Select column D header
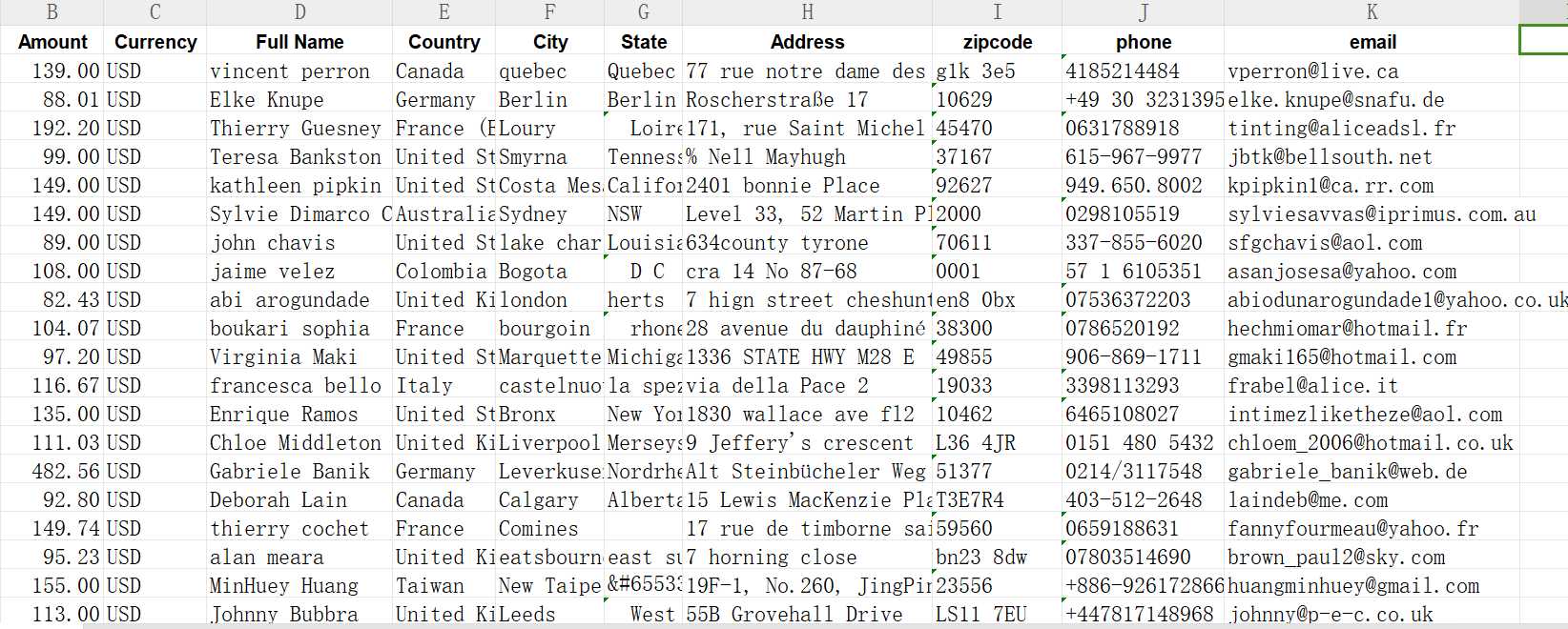The image size is (1568, 629). pyautogui.click(x=299, y=12)
